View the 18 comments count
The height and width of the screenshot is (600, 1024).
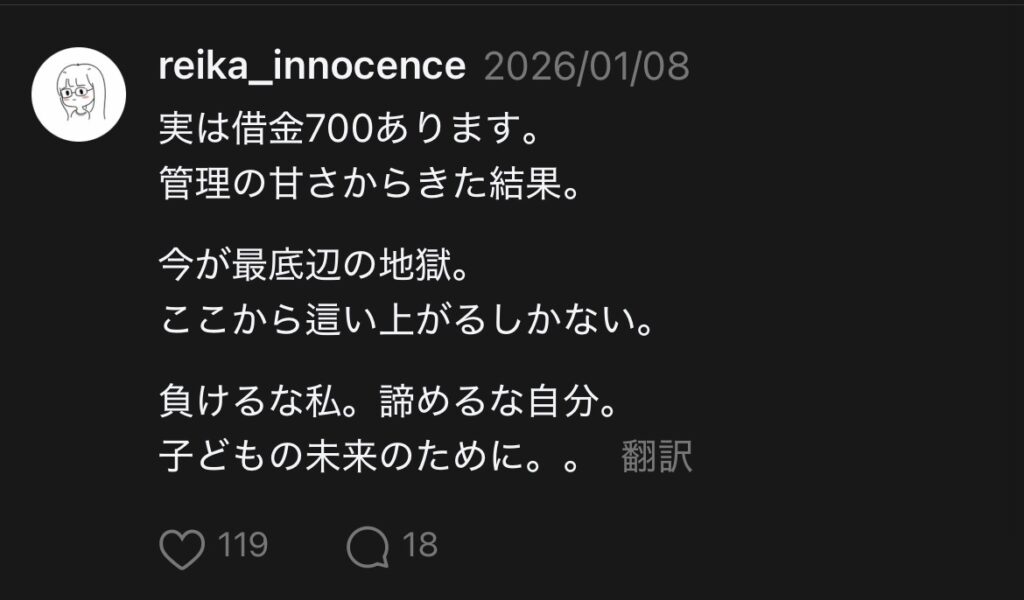(x=420, y=546)
